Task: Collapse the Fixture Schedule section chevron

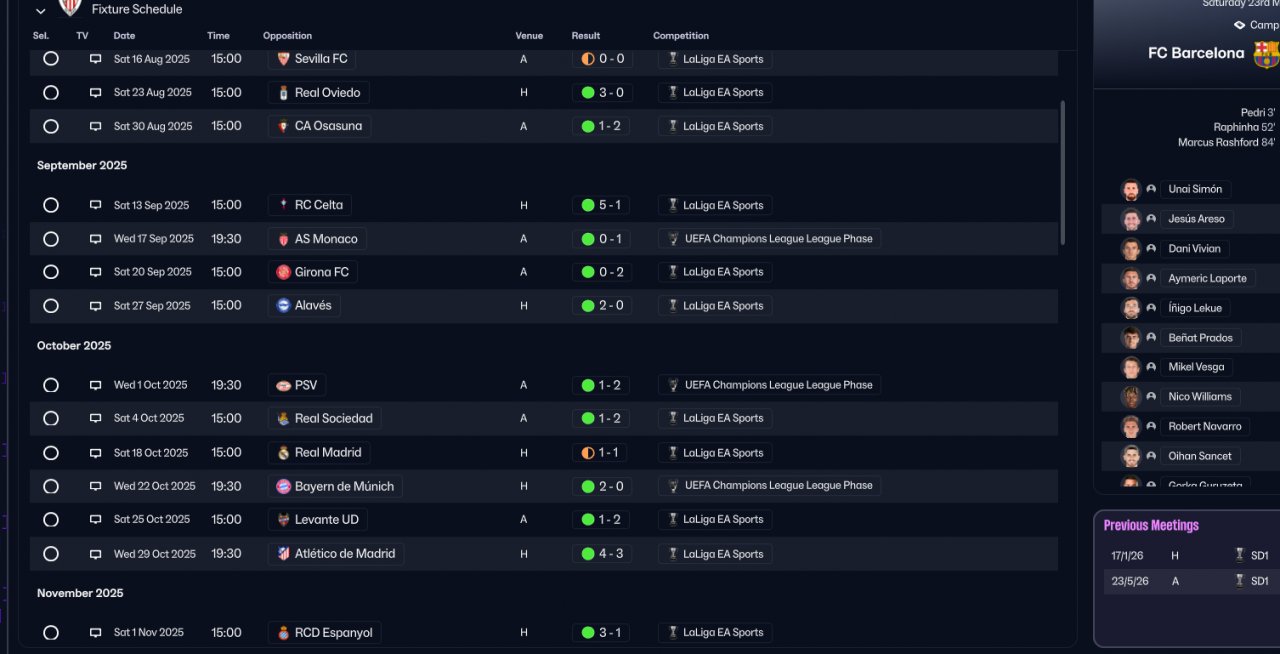Action: pyautogui.click(x=40, y=11)
